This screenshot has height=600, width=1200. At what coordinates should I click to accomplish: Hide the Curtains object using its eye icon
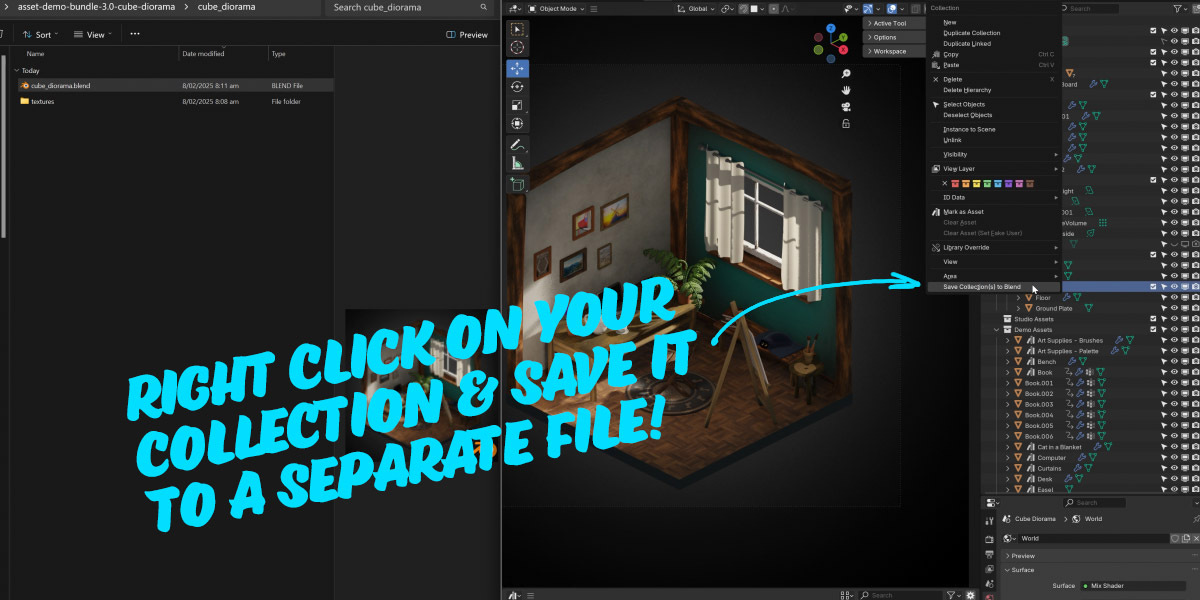(x=1175, y=468)
